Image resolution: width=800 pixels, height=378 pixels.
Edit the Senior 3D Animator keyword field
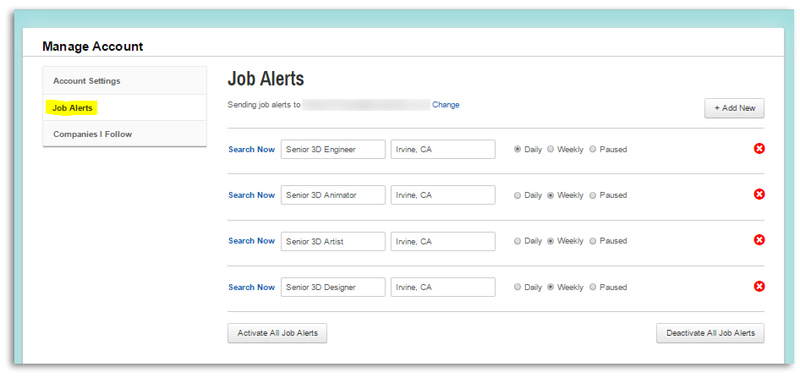333,195
